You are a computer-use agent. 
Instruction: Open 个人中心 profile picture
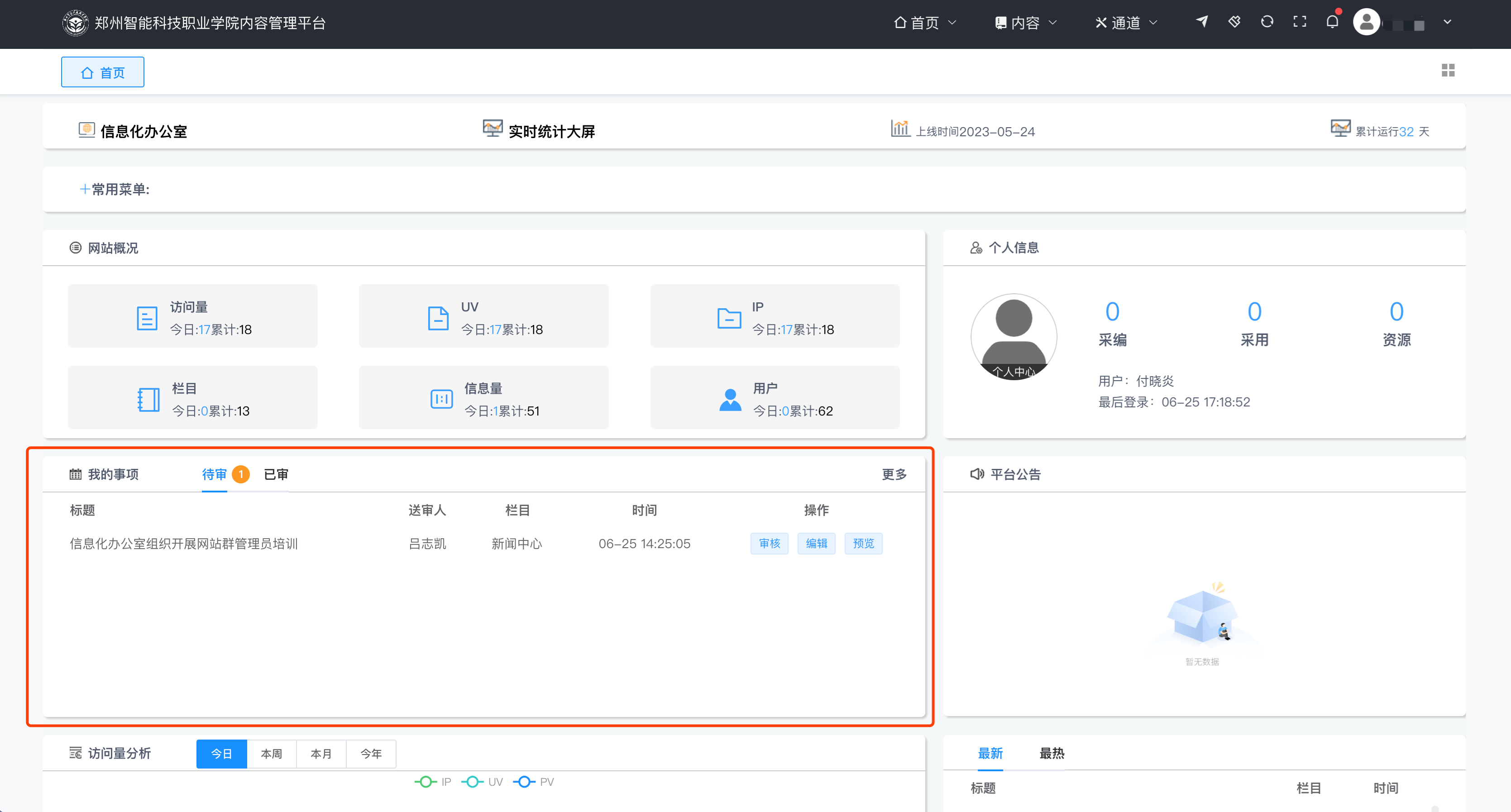coord(1014,337)
